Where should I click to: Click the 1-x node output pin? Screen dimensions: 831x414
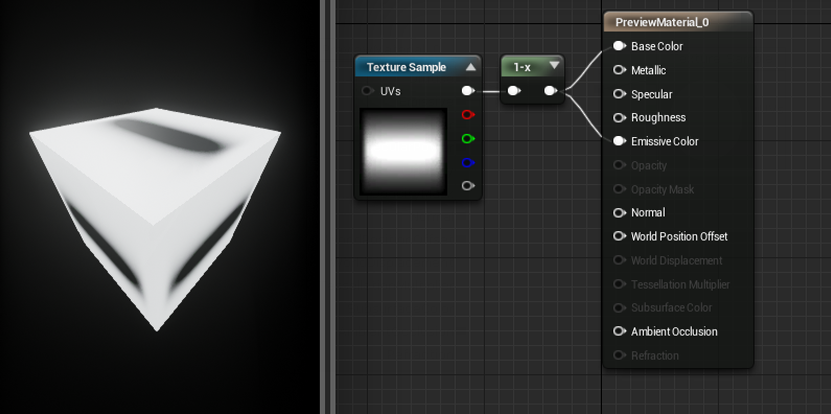[x=551, y=91]
